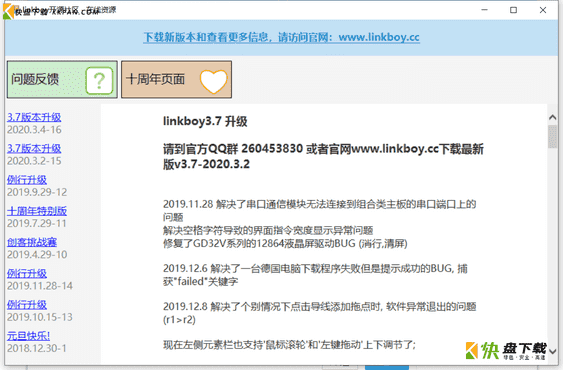
Task: Click the question mark icon on 问题反馈
Action: (x=99, y=80)
